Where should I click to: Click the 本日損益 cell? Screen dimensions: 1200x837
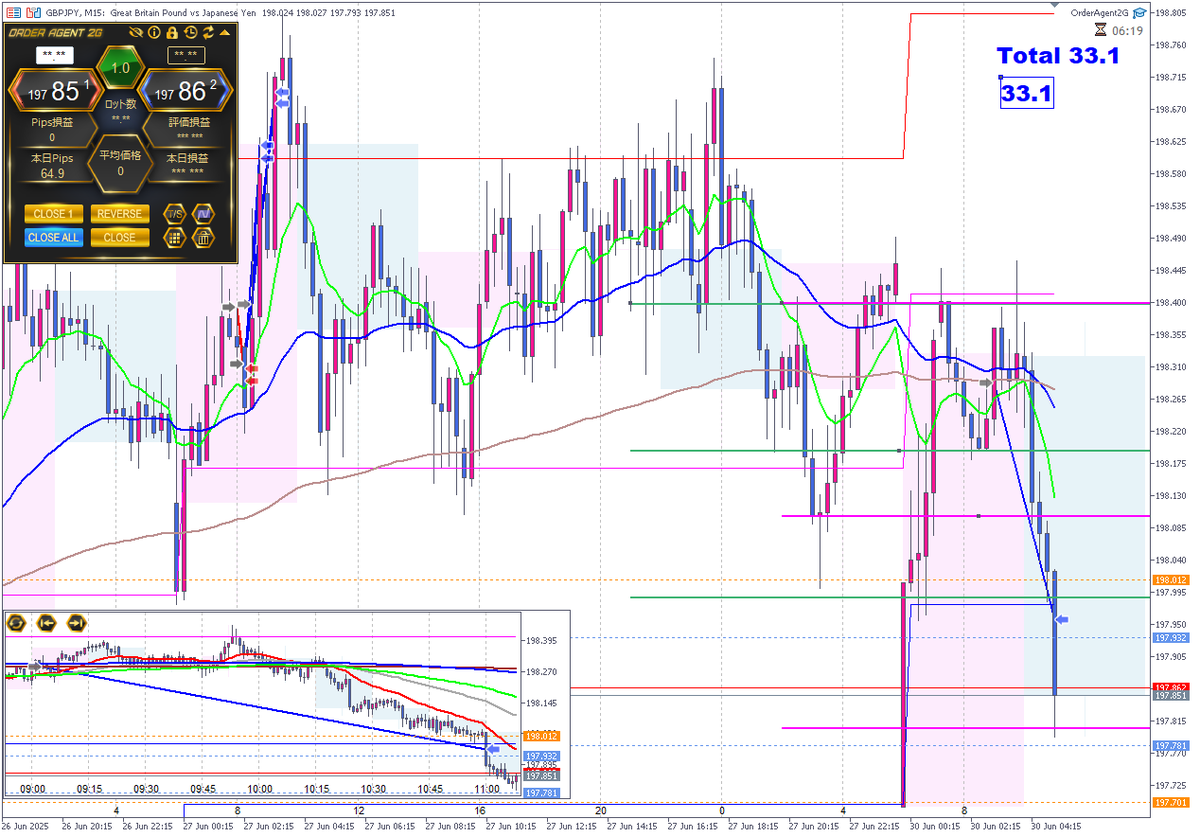click(x=187, y=165)
